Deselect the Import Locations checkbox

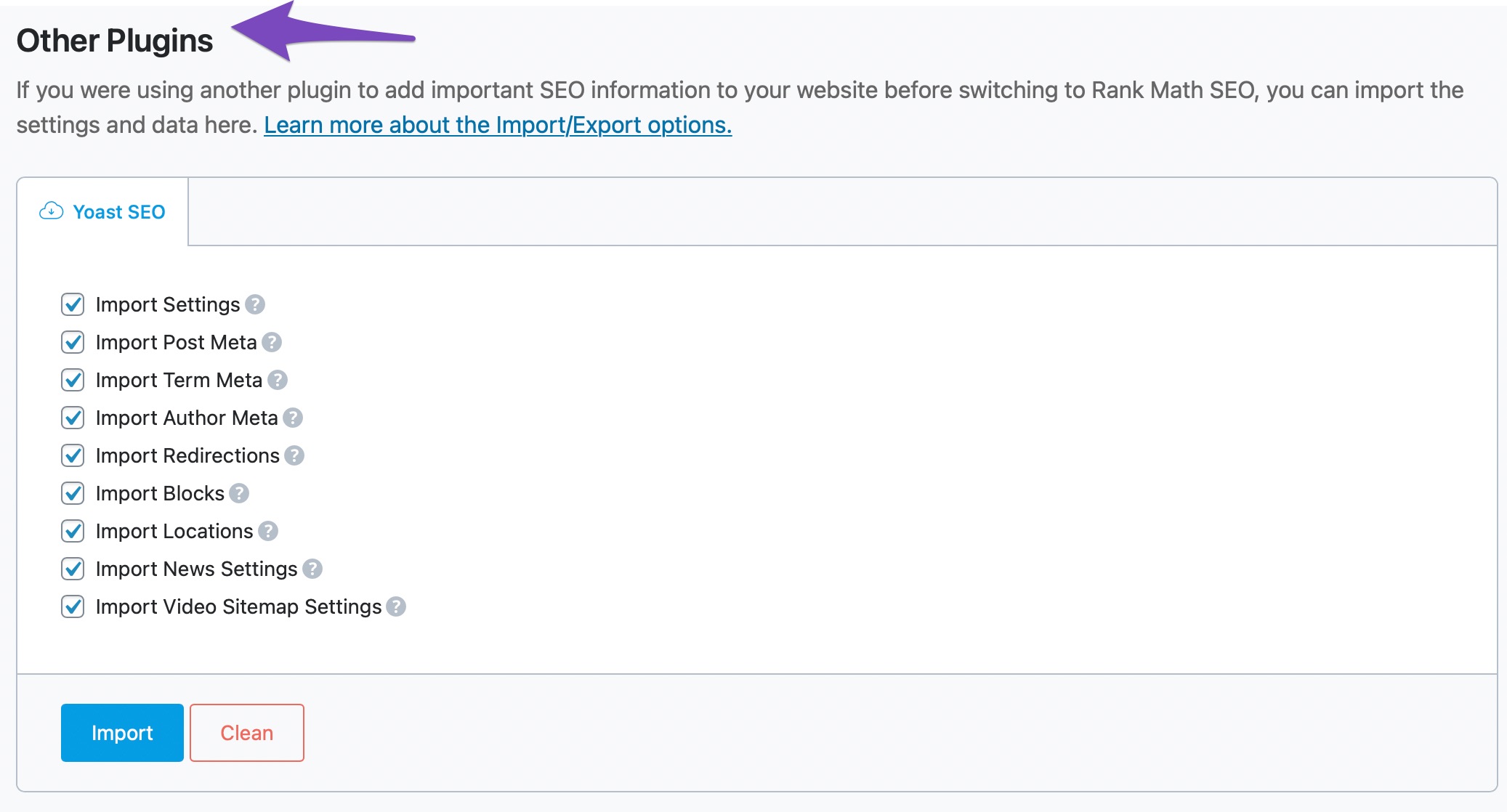[x=73, y=531]
